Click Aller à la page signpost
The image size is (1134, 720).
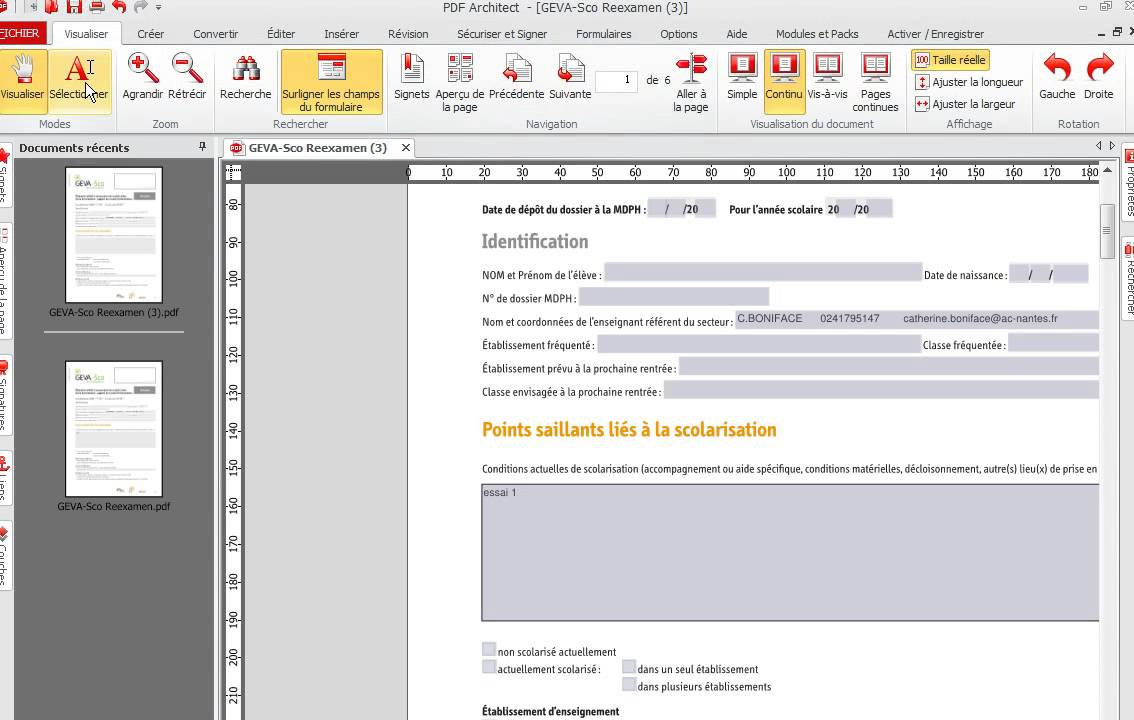(x=691, y=82)
